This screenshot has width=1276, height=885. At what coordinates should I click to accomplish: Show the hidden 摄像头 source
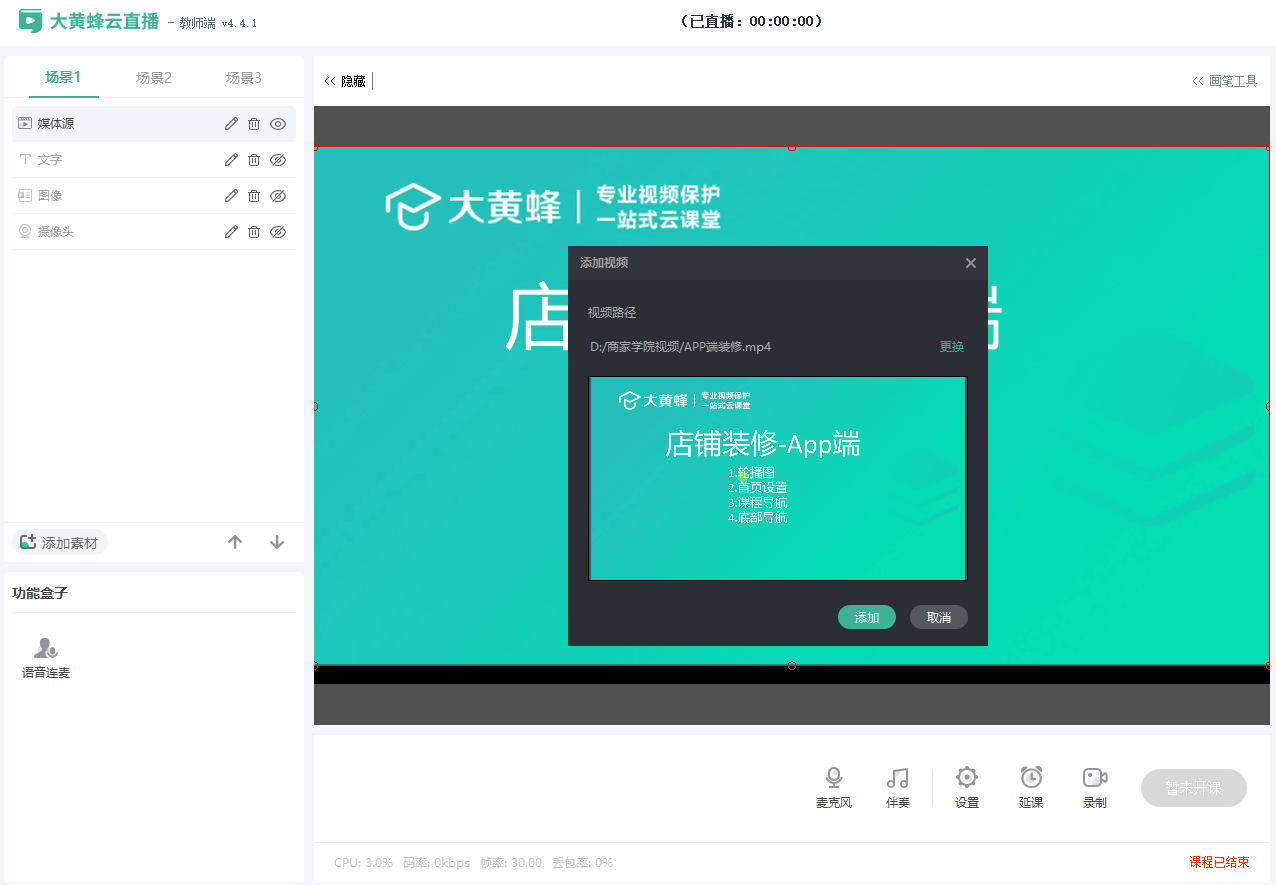click(278, 232)
